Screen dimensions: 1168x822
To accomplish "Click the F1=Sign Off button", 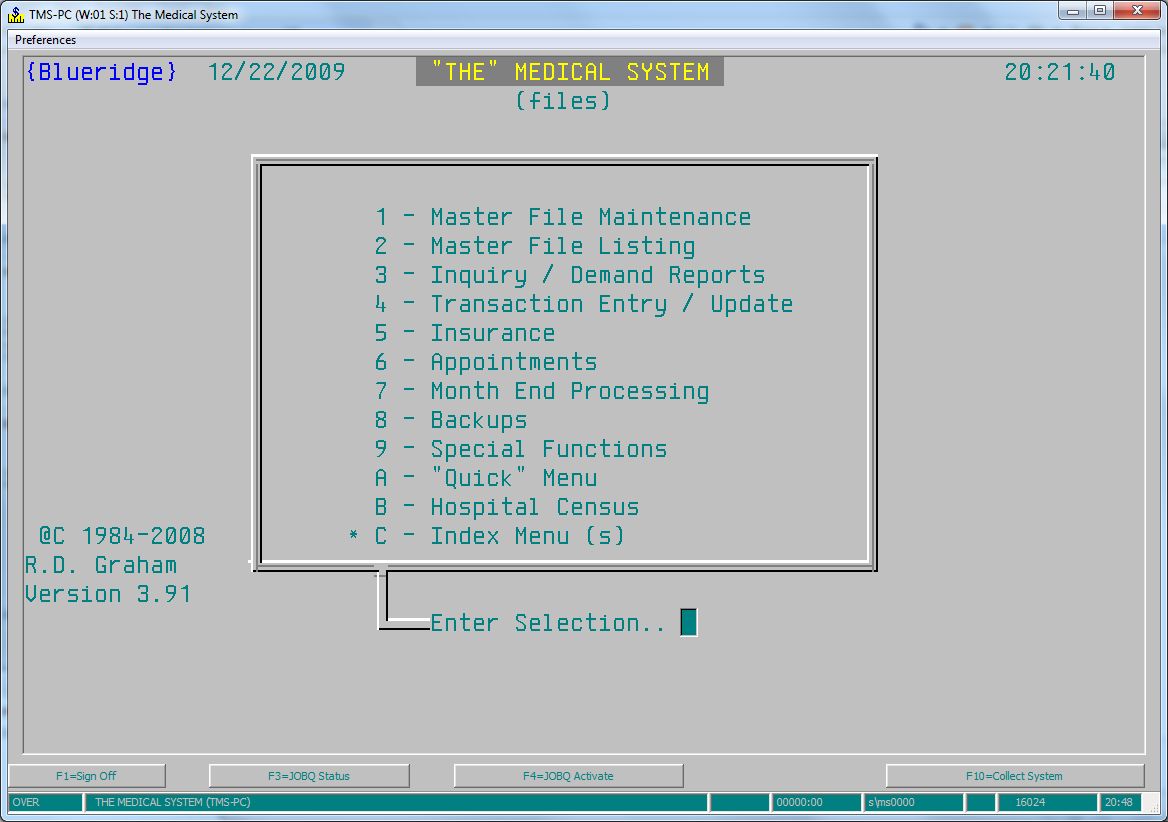I will (x=87, y=776).
